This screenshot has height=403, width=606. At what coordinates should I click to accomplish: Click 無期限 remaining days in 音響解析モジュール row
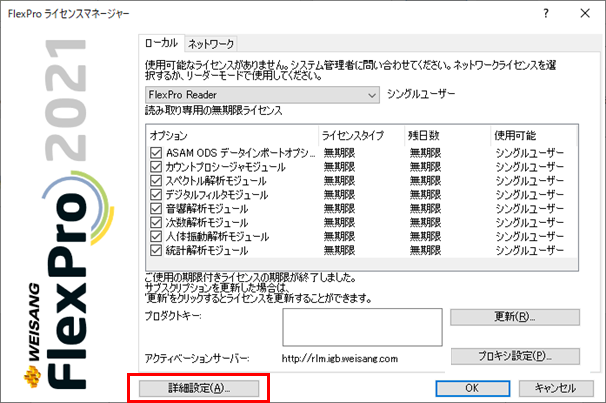point(426,209)
